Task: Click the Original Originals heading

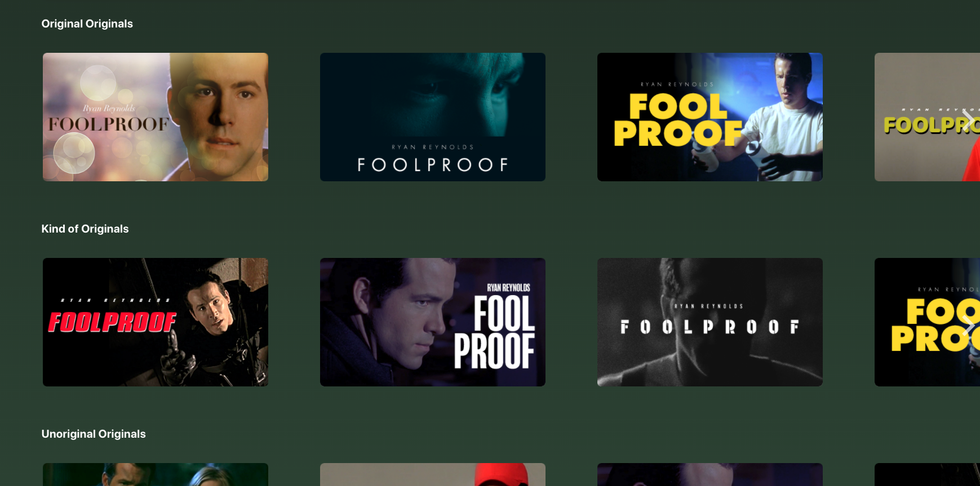Action: [87, 24]
